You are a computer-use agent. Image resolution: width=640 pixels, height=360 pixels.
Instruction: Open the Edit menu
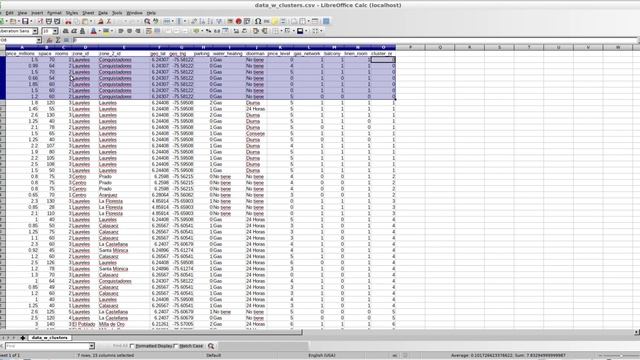(9, 13)
